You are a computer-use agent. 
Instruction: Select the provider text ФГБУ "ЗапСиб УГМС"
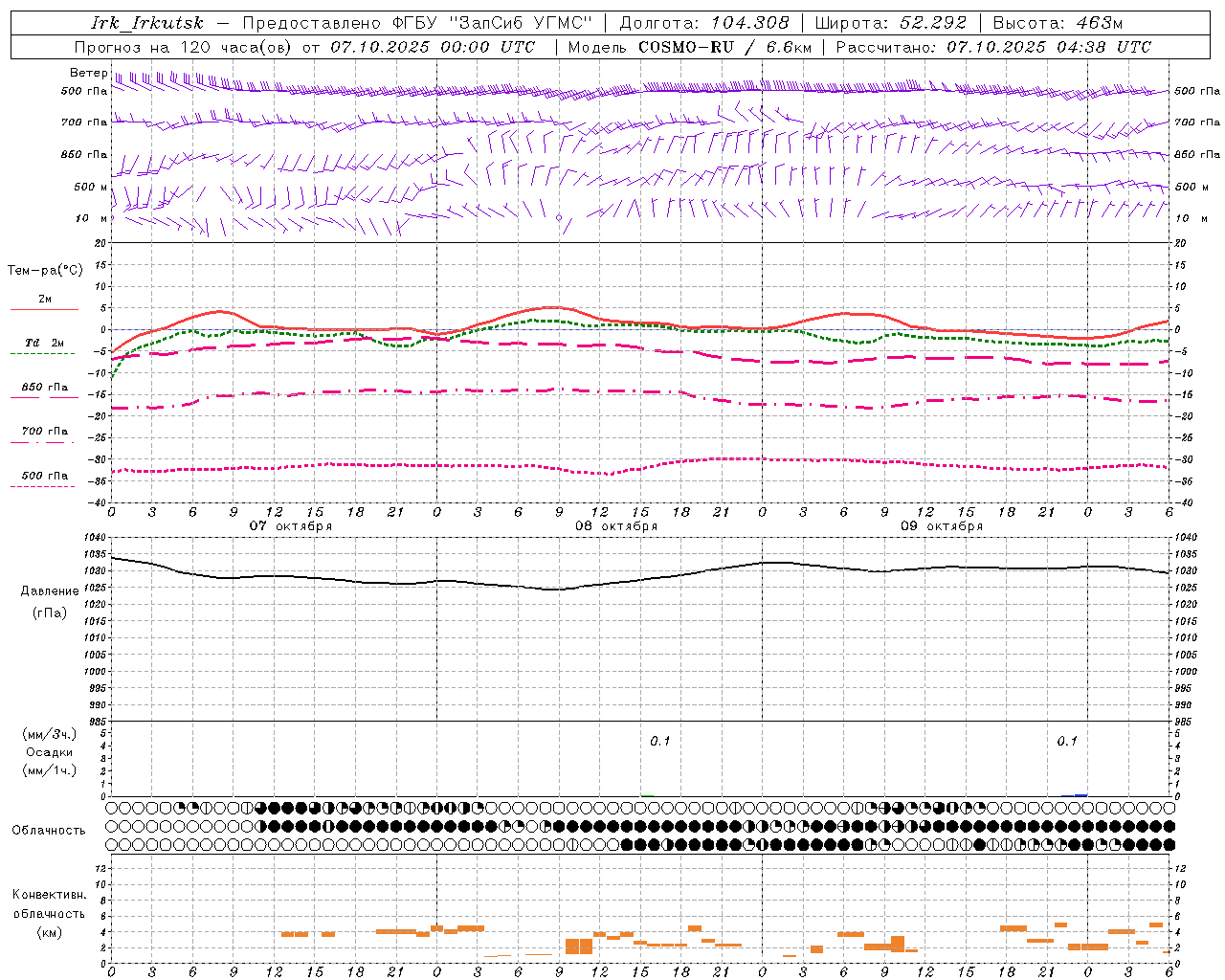coord(493,23)
